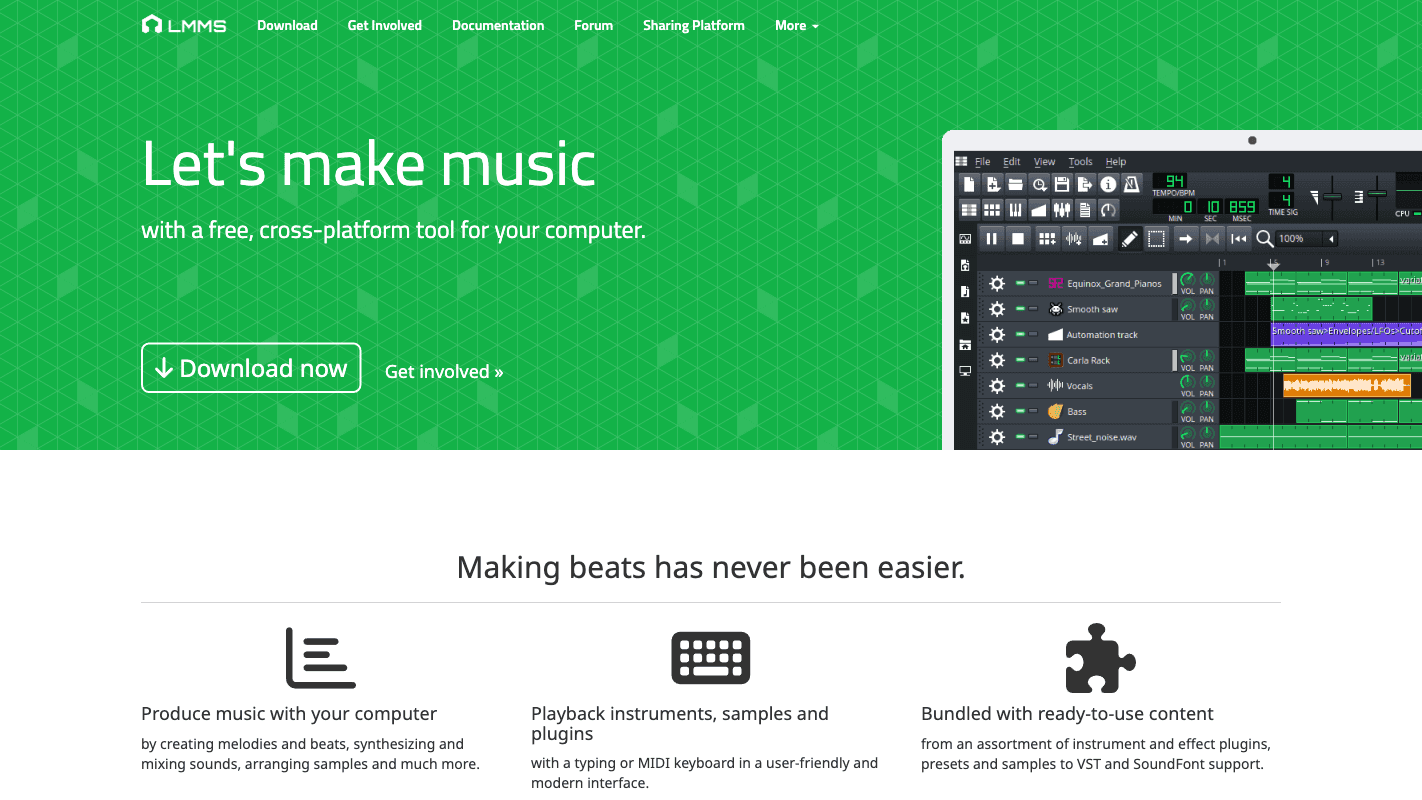Click the Stop button in the song editor
The width and height of the screenshot is (1422, 800).
[x=1018, y=239]
